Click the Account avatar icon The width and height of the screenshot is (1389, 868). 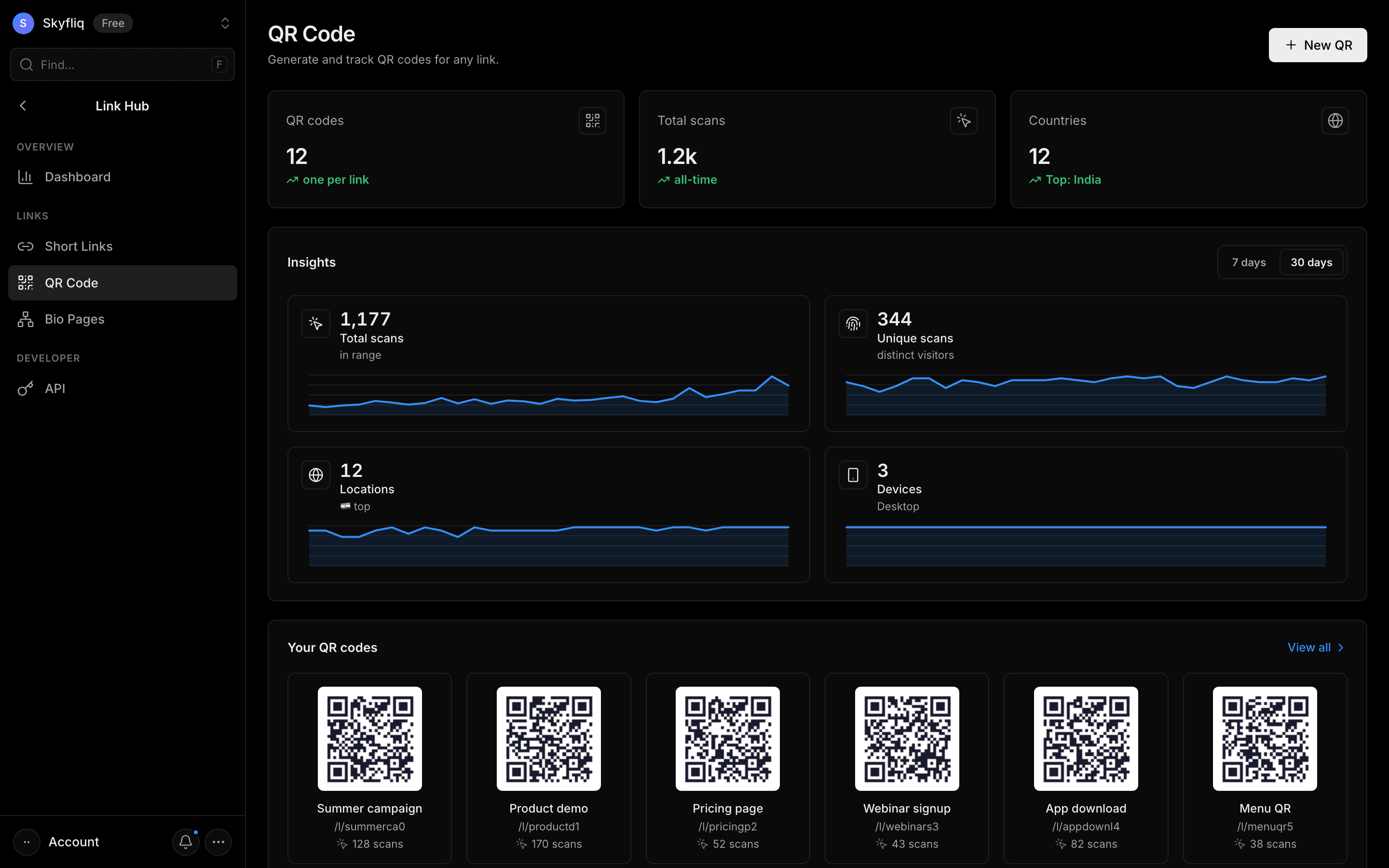click(27, 841)
